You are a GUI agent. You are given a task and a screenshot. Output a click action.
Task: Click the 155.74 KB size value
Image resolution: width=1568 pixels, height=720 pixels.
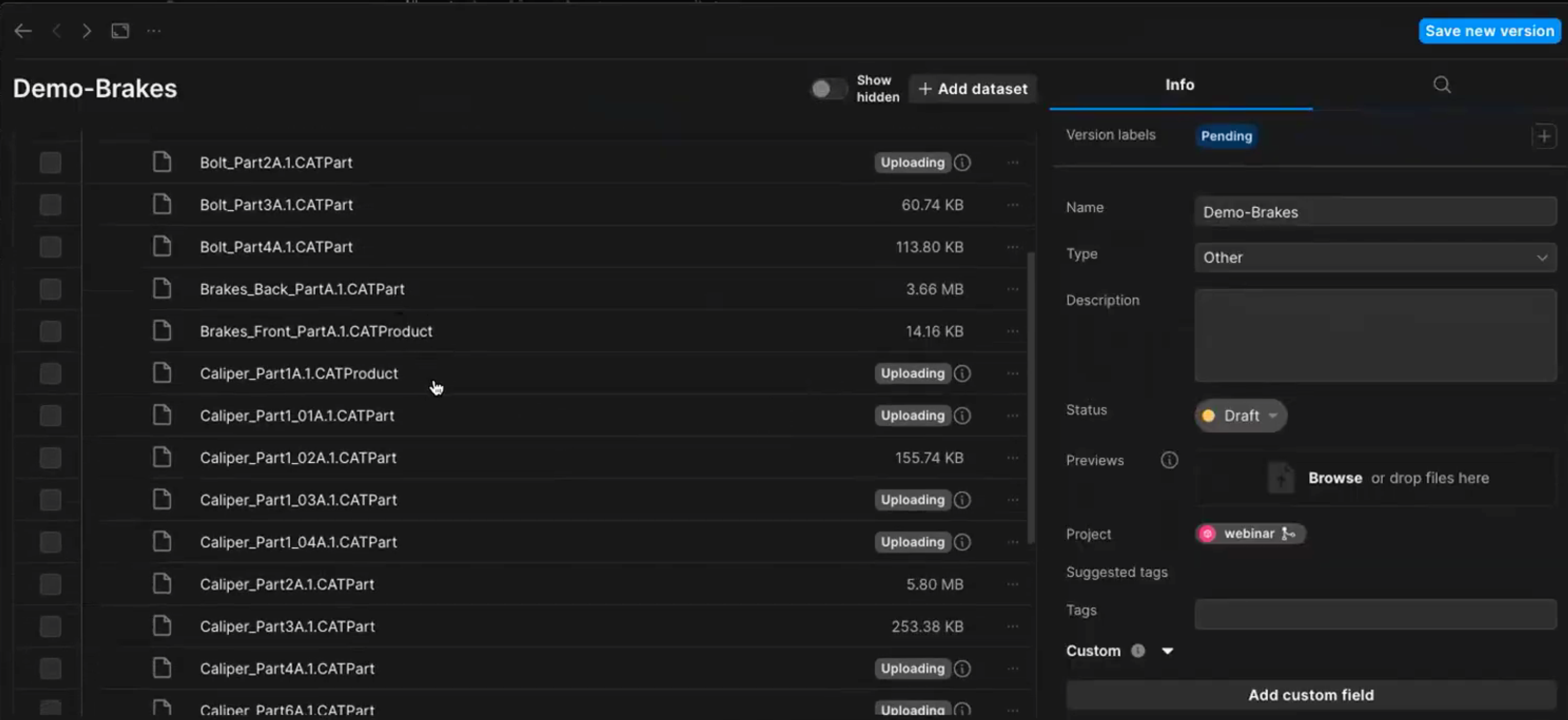pos(929,458)
